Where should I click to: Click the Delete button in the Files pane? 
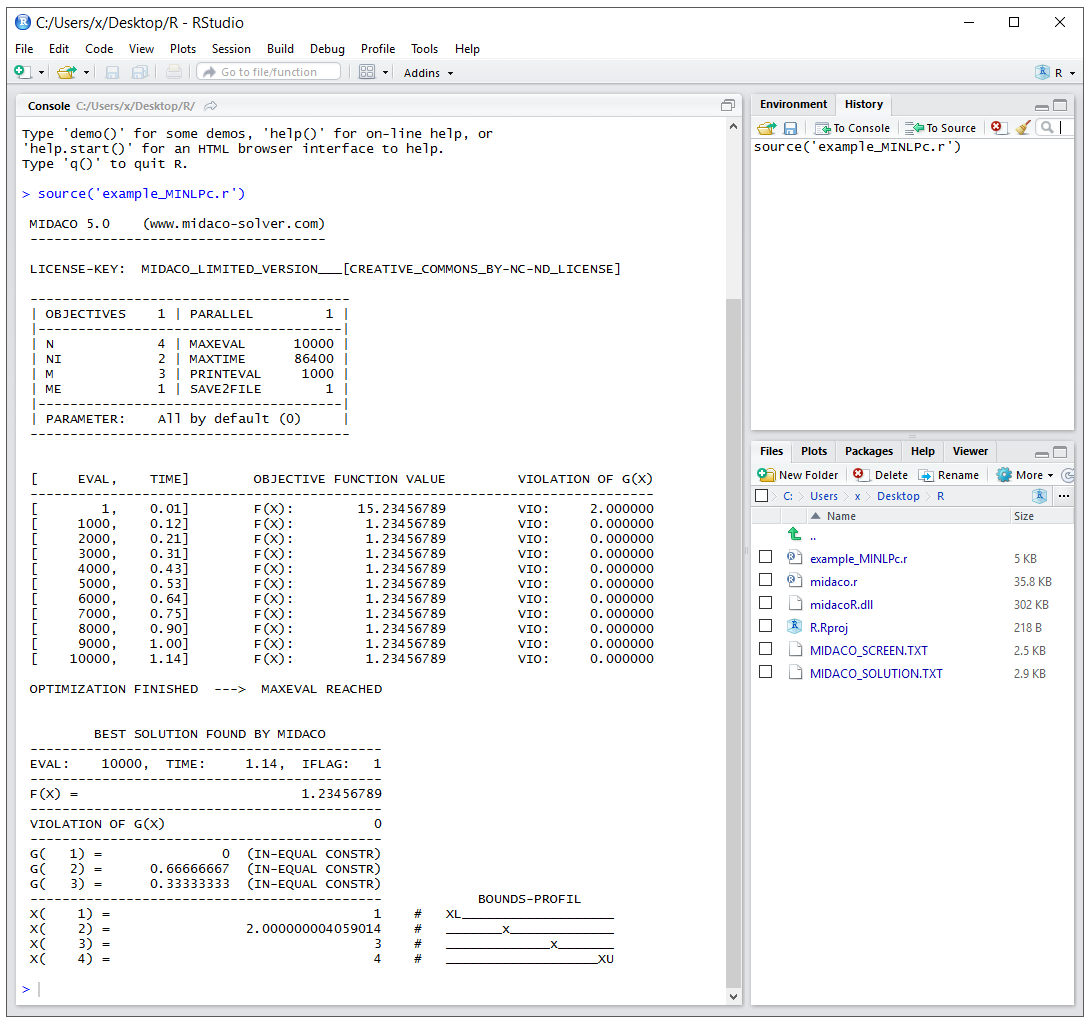click(880, 475)
